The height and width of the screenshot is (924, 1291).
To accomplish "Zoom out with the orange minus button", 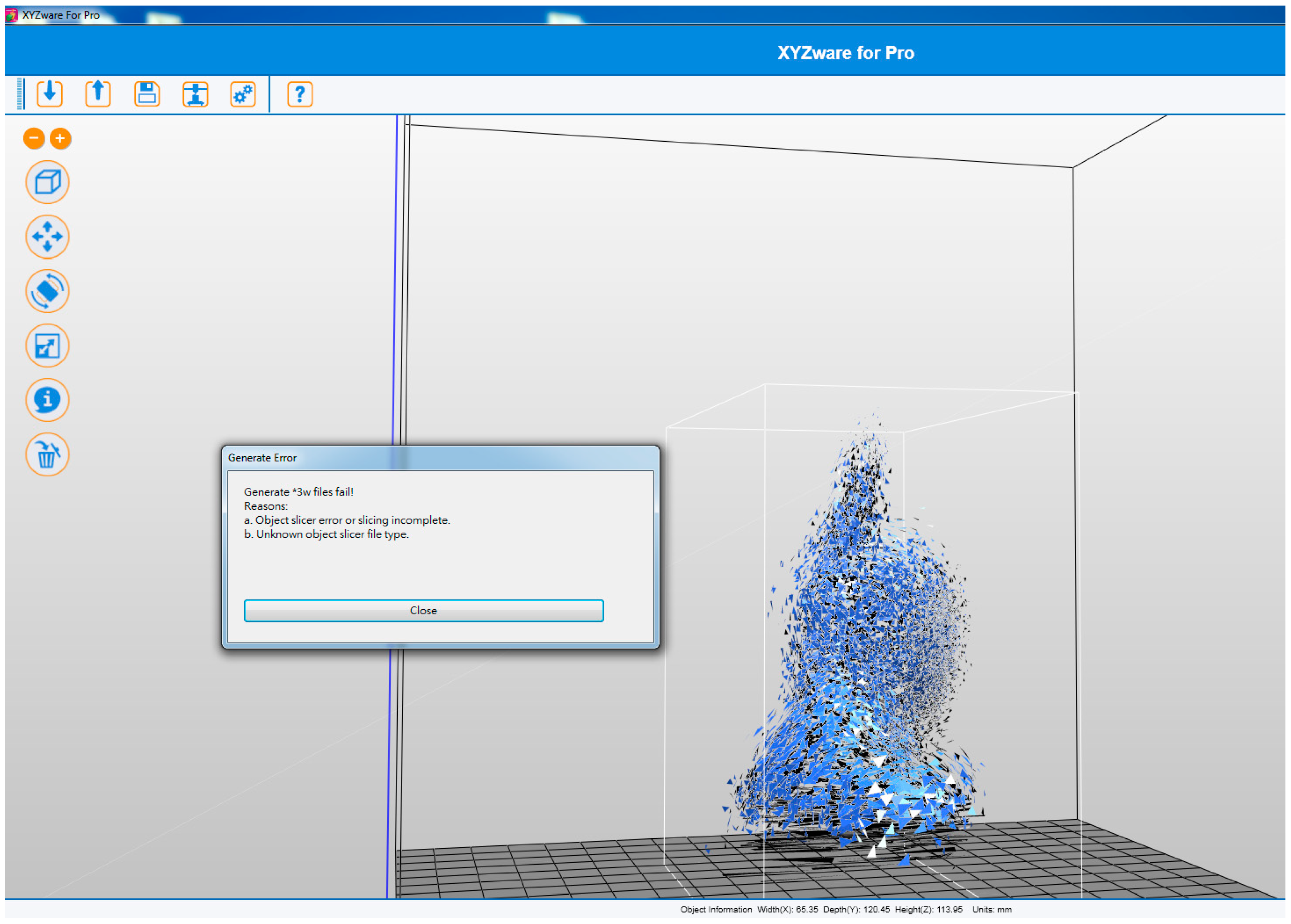I will tap(34, 138).
